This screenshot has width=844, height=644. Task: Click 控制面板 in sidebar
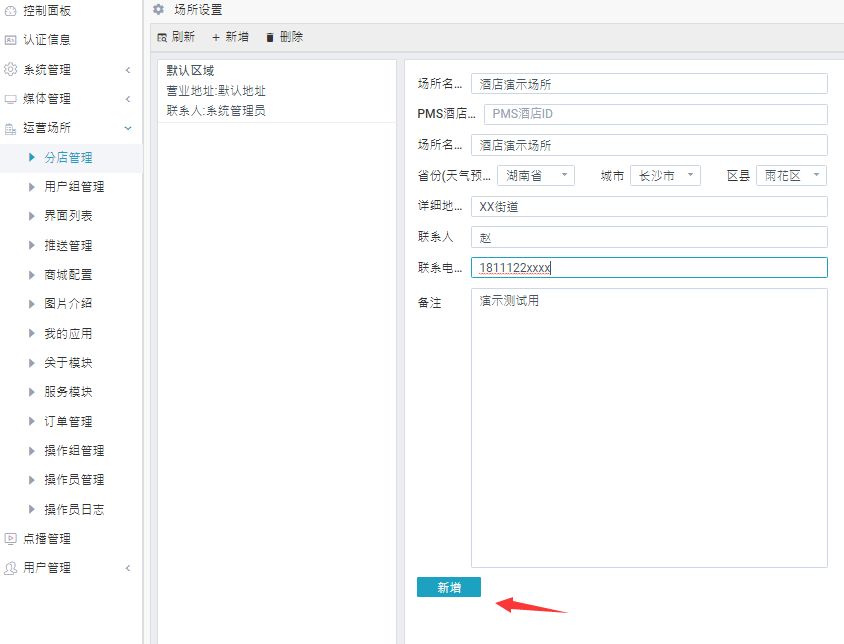[47, 10]
